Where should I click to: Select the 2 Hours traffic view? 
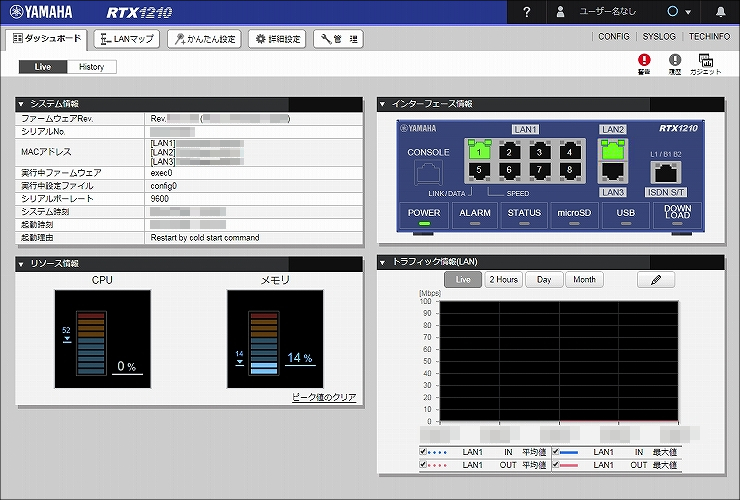pyautogui.click(x=504, y=280)
